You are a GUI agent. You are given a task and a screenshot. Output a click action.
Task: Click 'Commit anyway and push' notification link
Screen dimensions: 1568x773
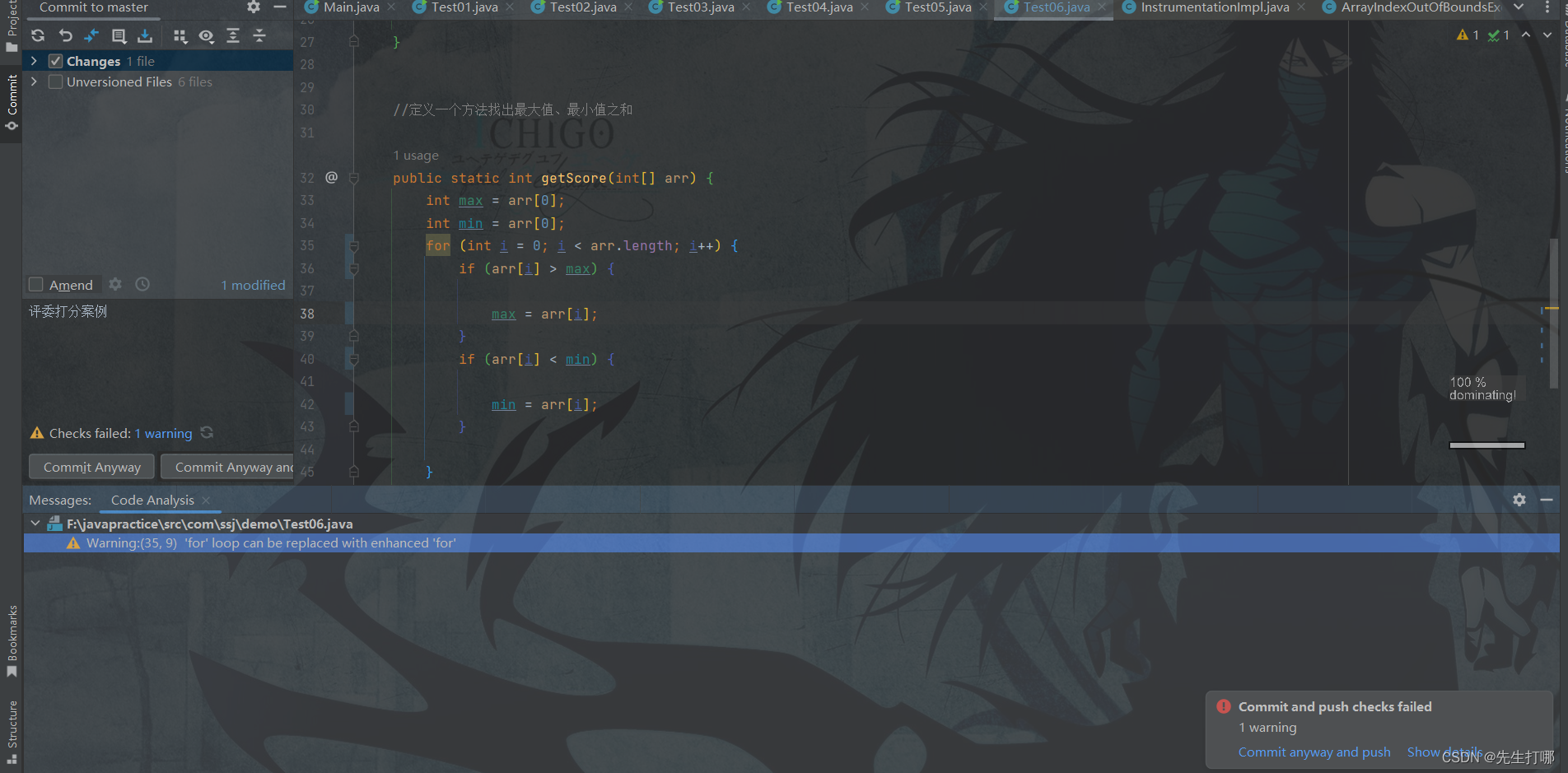tap(1314, 752)
